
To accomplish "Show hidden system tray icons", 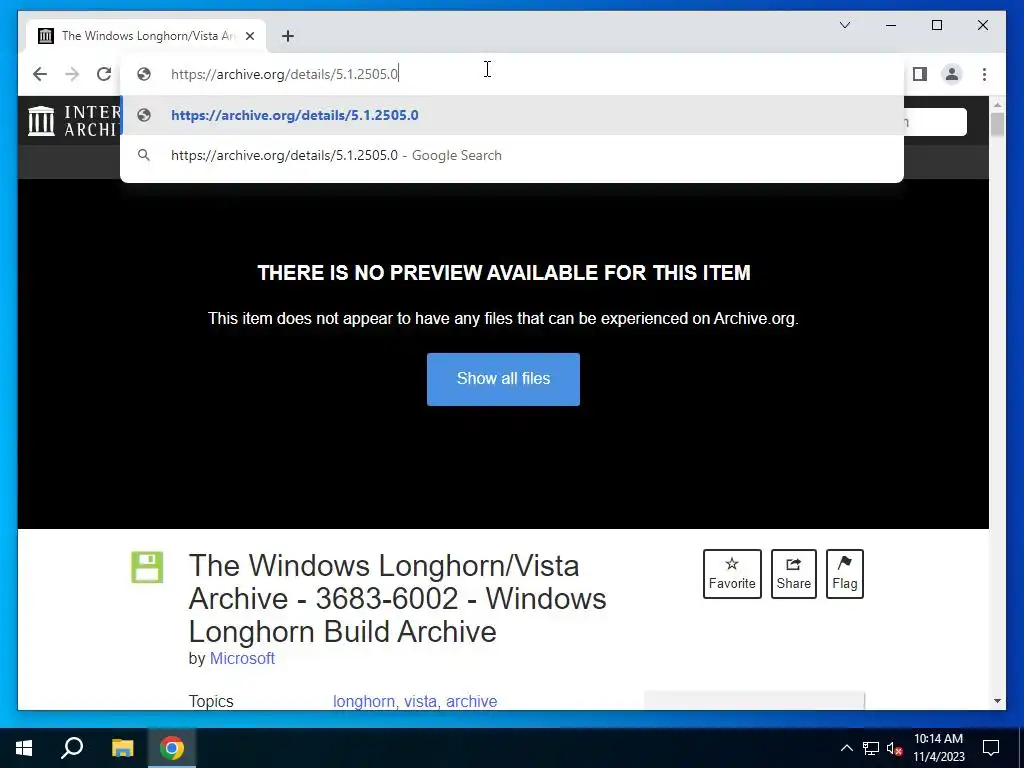I will click(846, 748).
